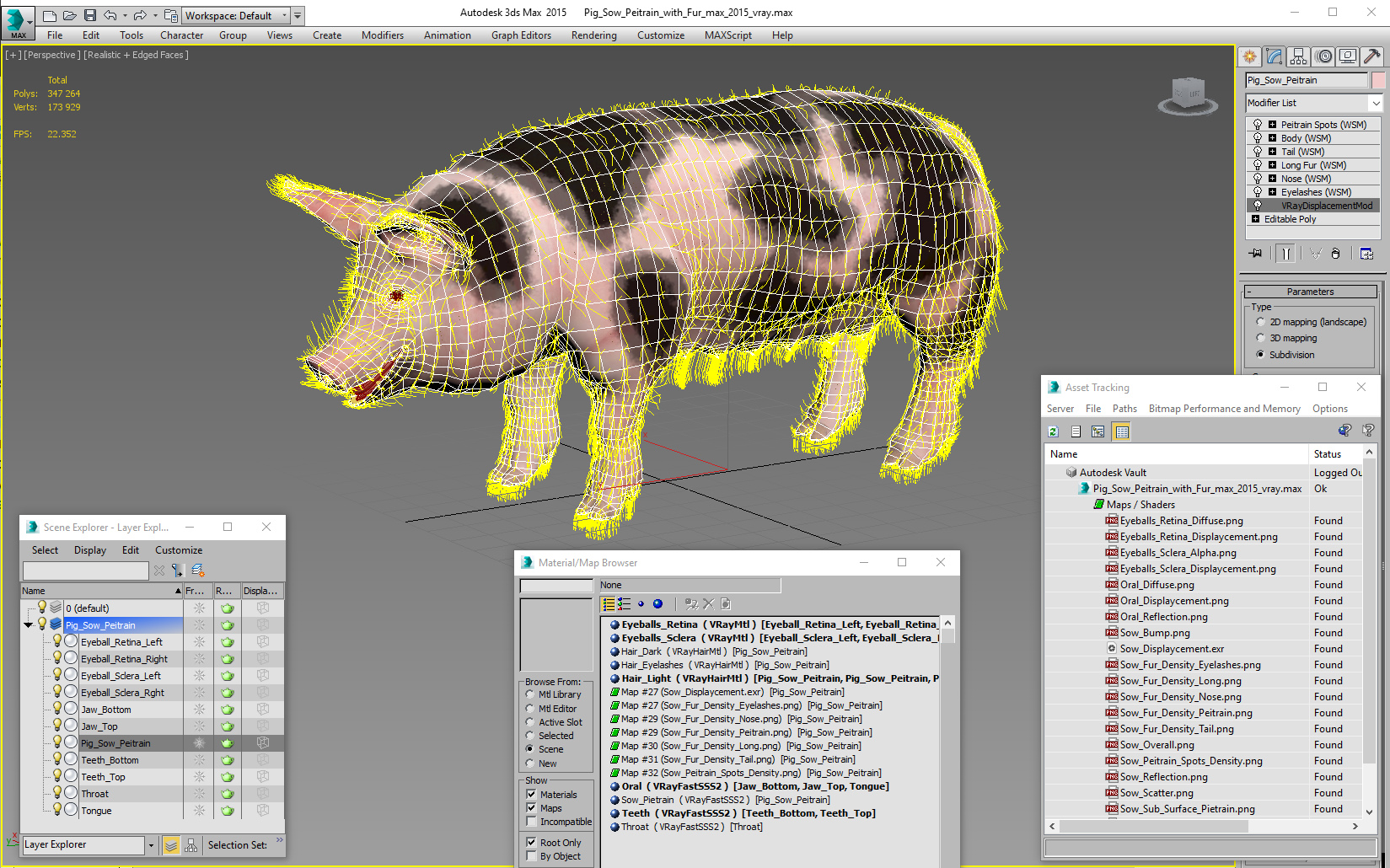Open the Display command panel tab
The height and width of the screenshot is (868, 1390).
coord(1348,56)
